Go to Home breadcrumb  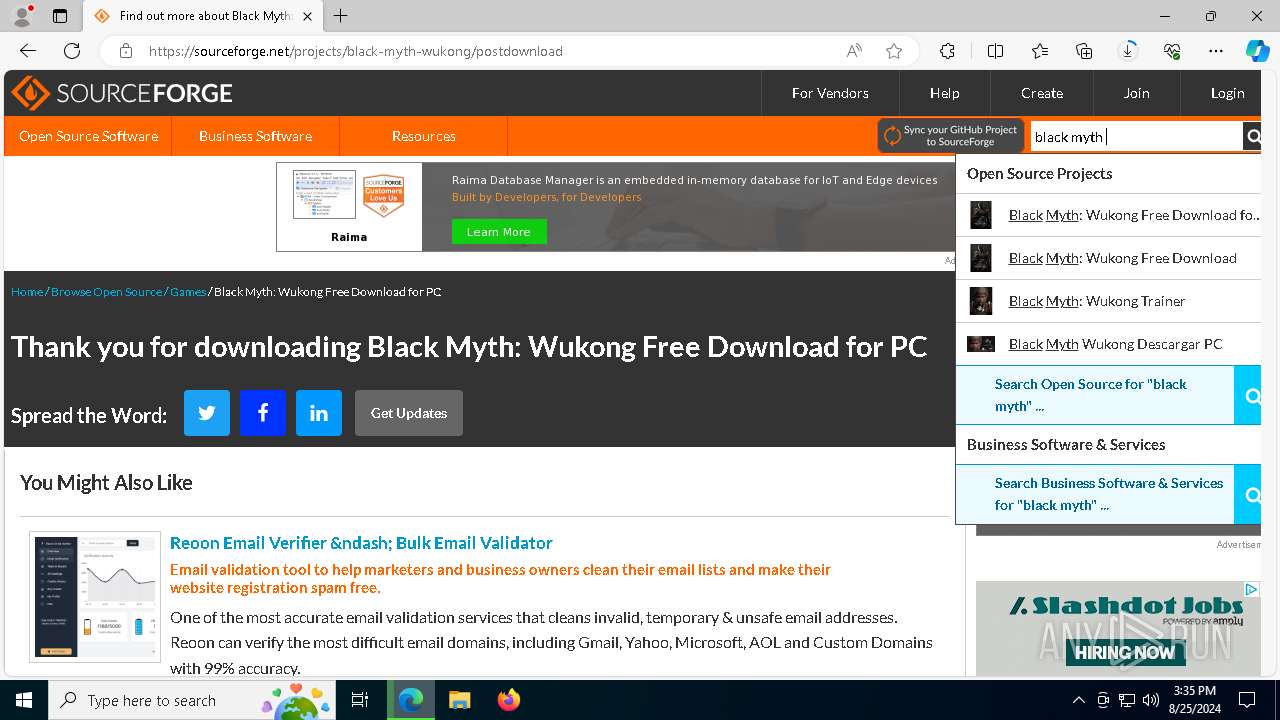(27, 292)
